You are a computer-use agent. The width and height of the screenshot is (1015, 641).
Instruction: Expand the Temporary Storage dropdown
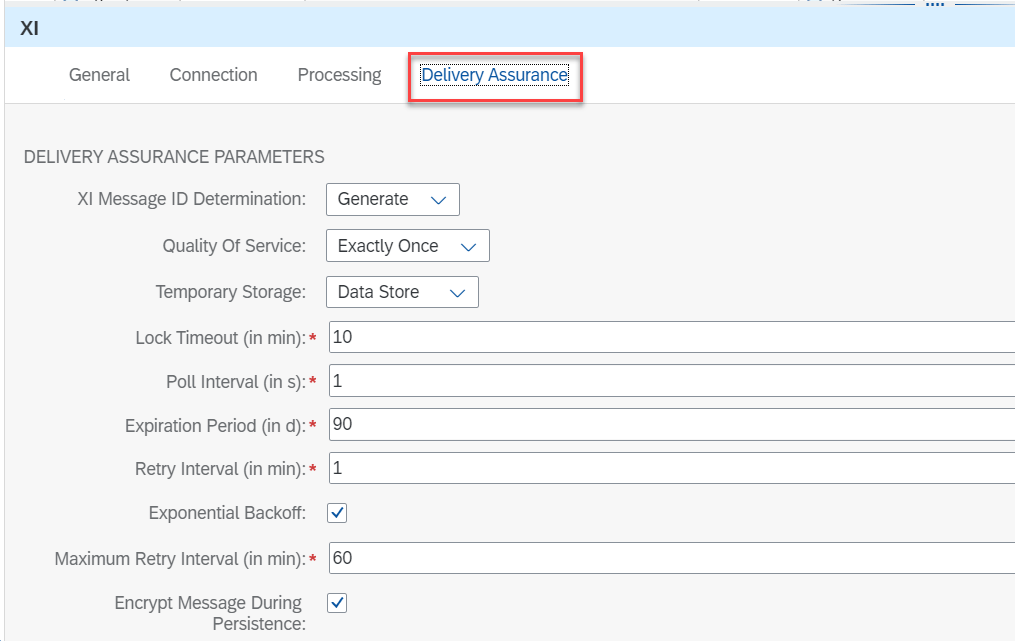(402, 292)
